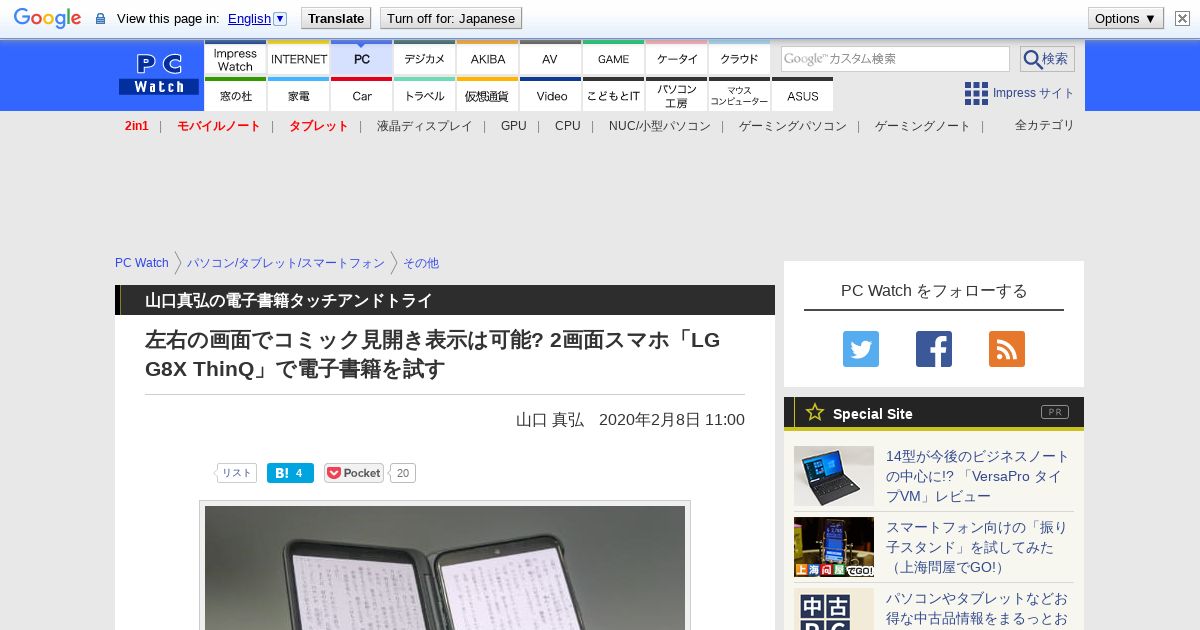Open the Car tab
This screenshot has width=1200, height=630.
coord(362,95)
